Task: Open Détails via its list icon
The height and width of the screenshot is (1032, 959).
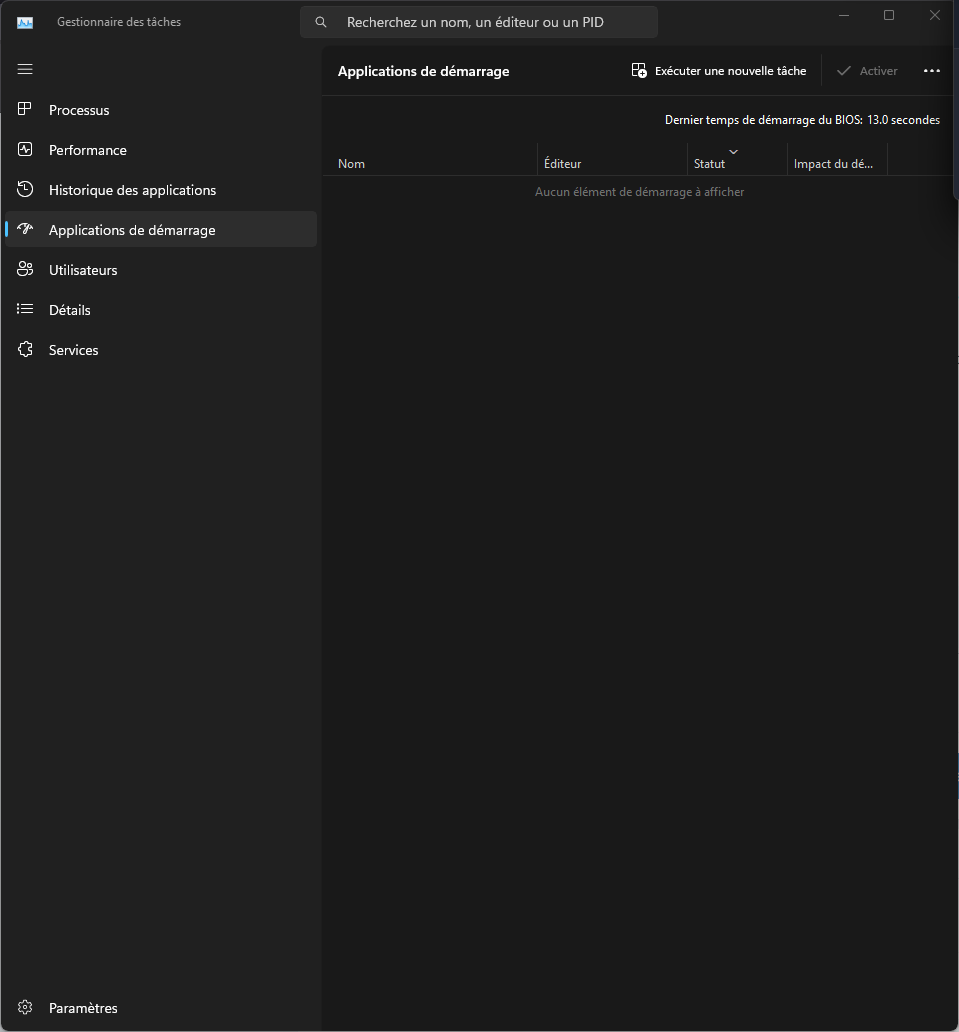Action: click(x=26, y=310)
